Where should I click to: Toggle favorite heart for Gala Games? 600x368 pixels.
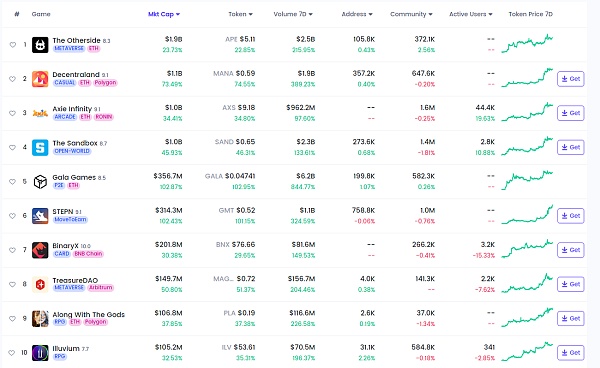[x=13, y=182]
